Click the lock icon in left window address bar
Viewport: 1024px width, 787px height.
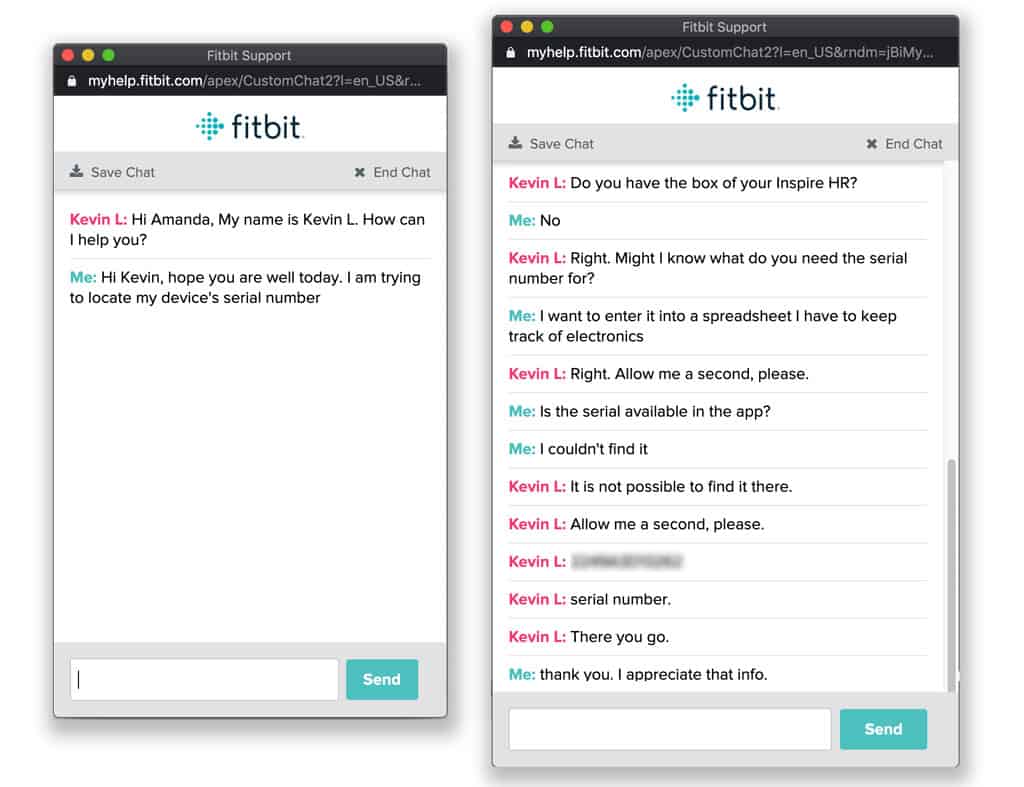click(72, 81)
